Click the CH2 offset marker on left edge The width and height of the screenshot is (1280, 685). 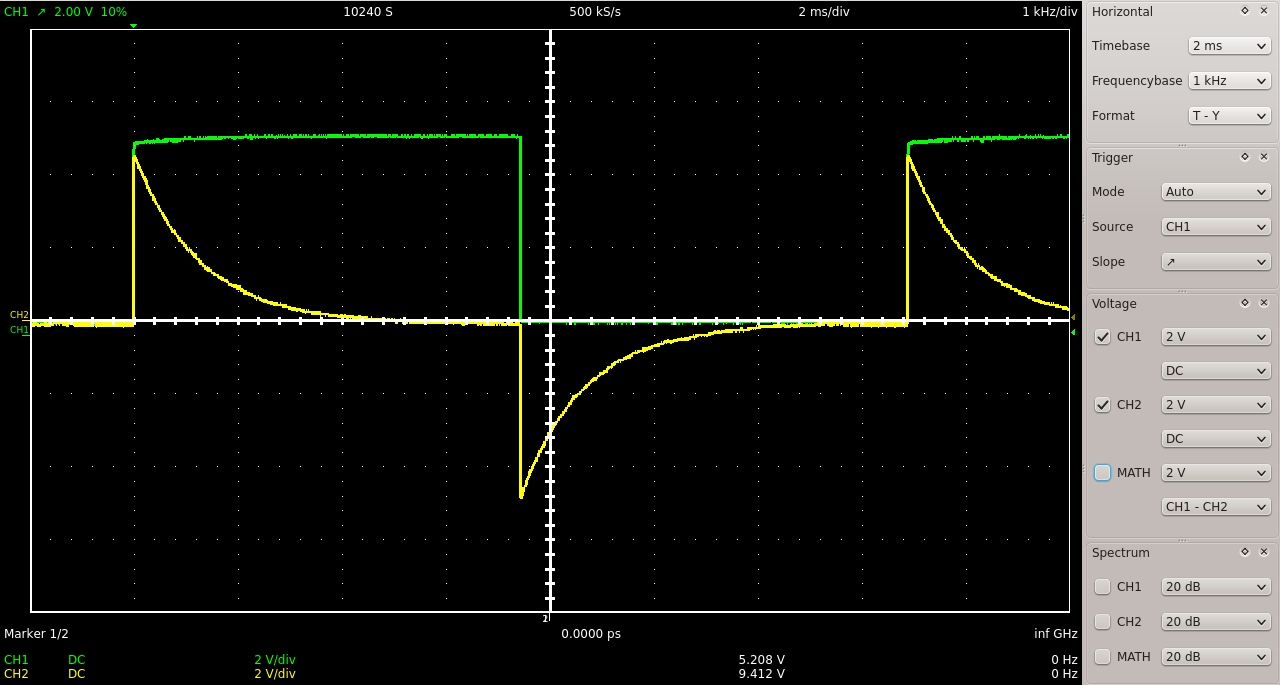[x=18, y=315]
